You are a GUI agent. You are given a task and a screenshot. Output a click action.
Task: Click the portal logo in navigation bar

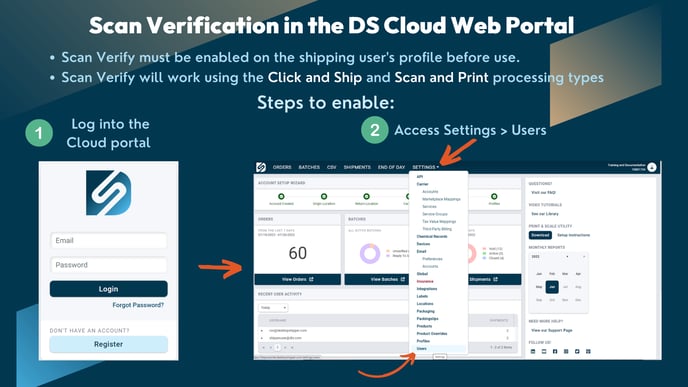tap(261, 167)
